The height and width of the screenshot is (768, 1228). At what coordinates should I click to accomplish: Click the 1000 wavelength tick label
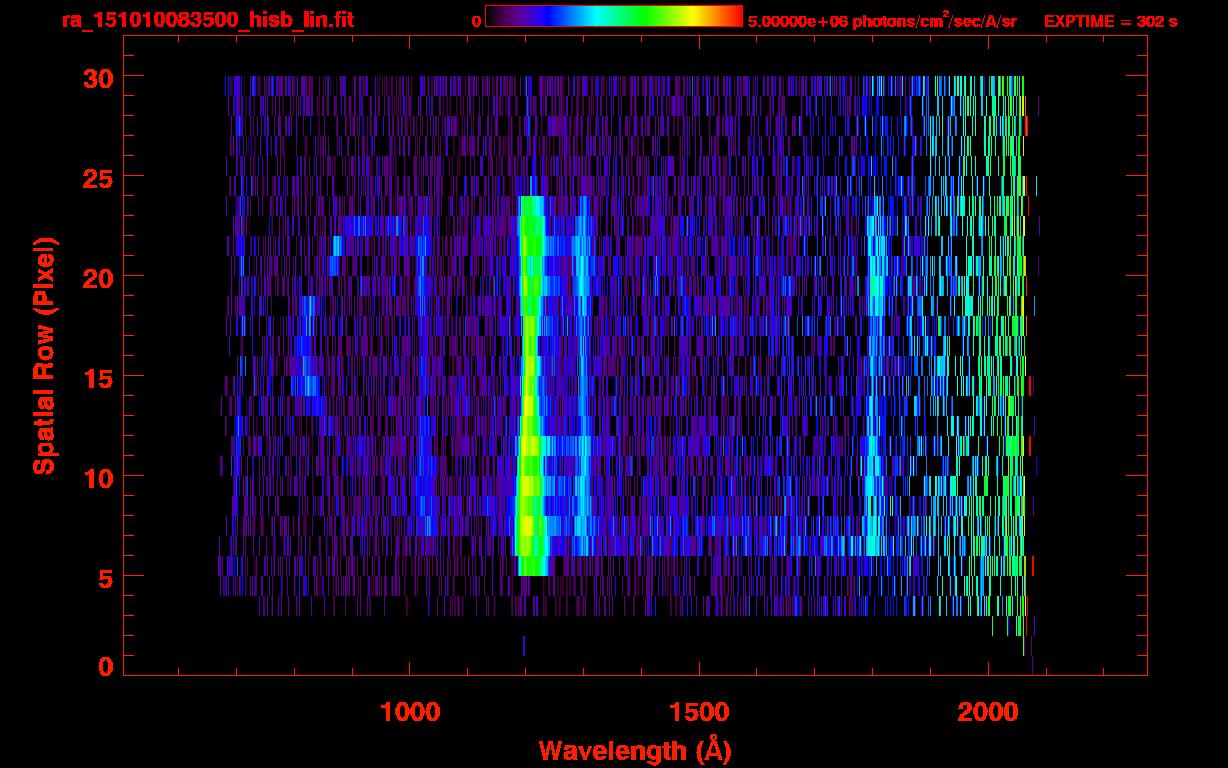(x=409, y=711)
